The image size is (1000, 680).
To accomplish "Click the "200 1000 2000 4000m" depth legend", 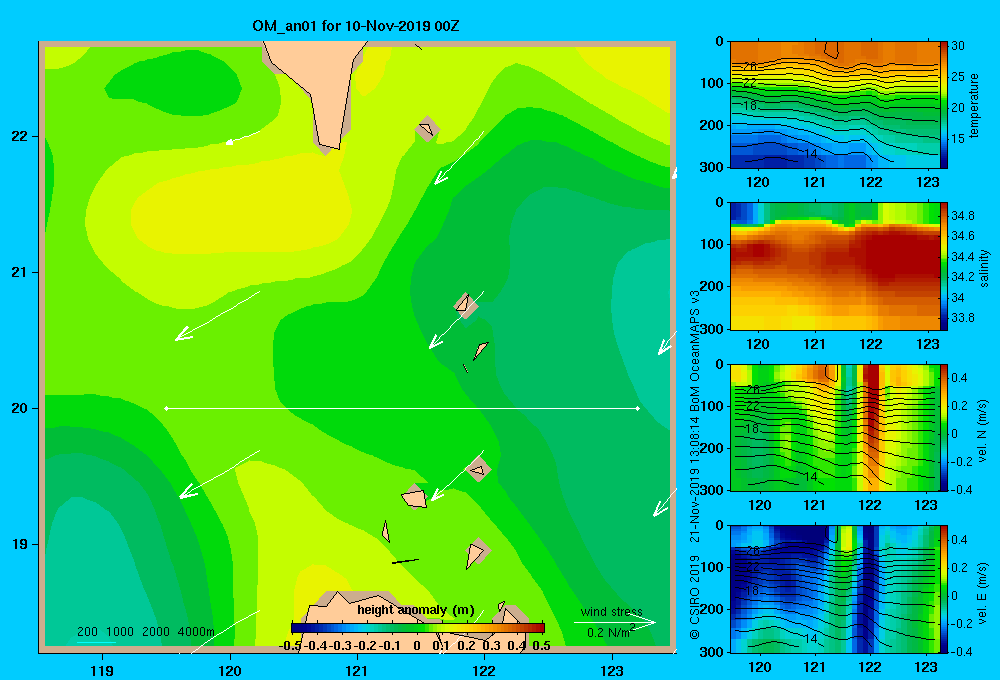I will coord(145,632).
